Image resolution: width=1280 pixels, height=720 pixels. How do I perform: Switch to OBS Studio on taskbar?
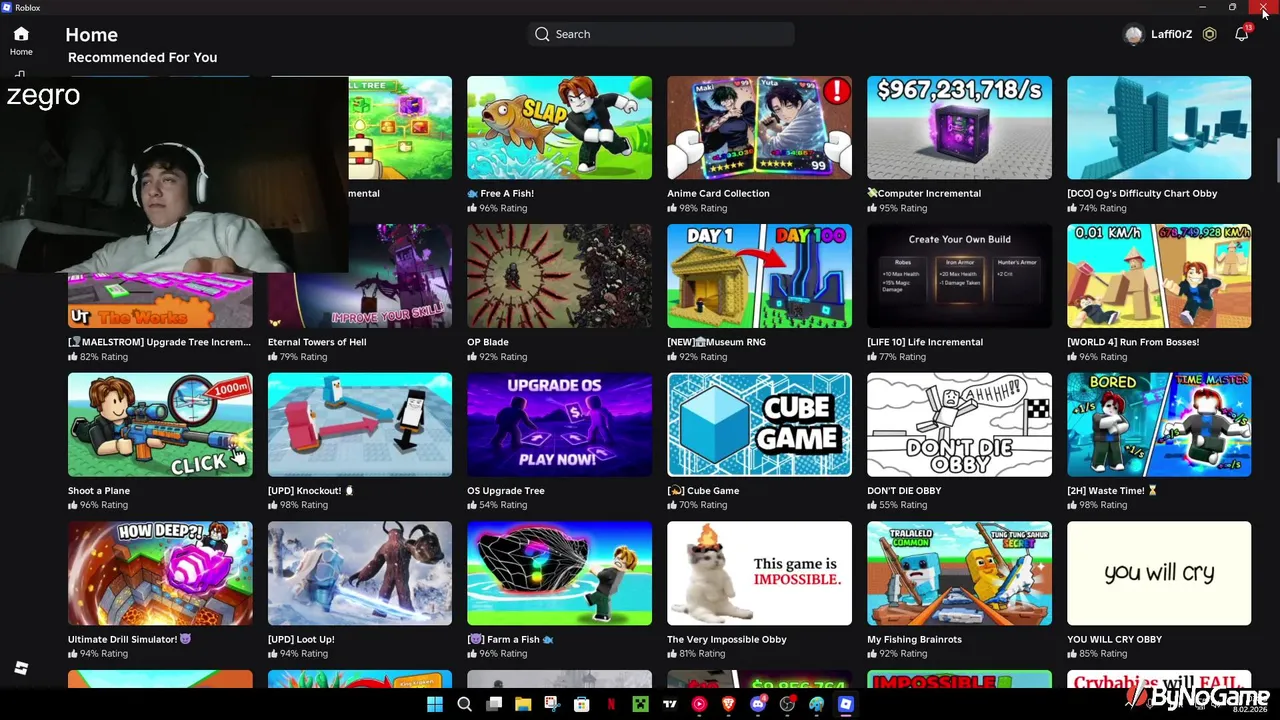pos(787,704)
